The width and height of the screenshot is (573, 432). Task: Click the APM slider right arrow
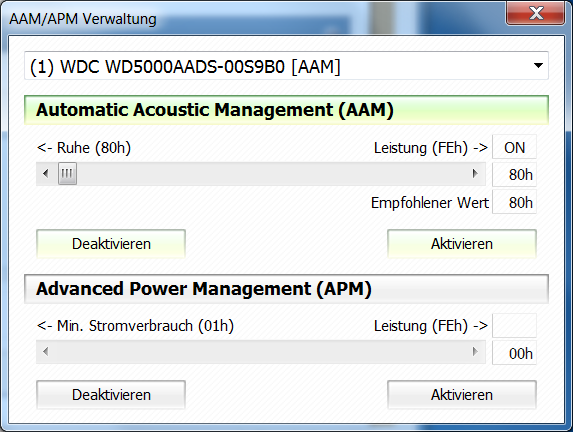click(475, 352)
